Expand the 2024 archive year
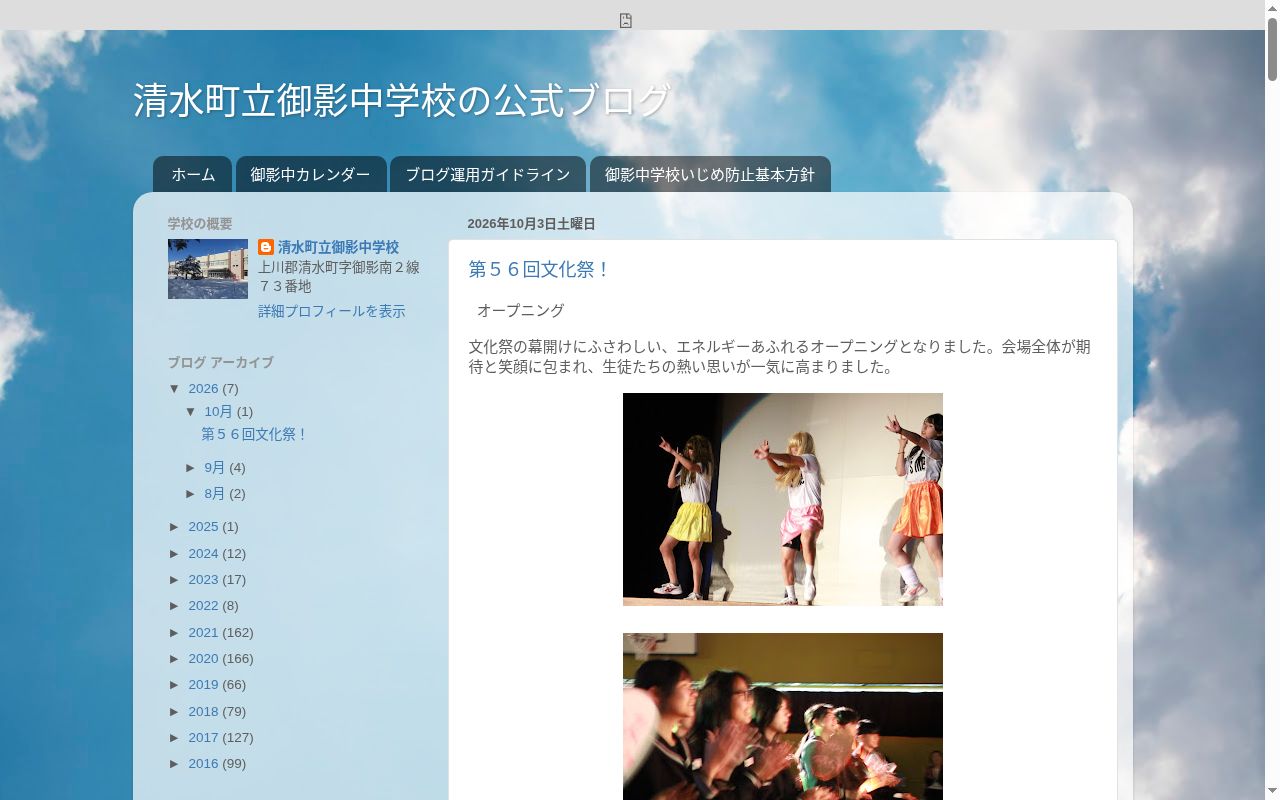This screenshot has height=800, width=1280. 176,554
